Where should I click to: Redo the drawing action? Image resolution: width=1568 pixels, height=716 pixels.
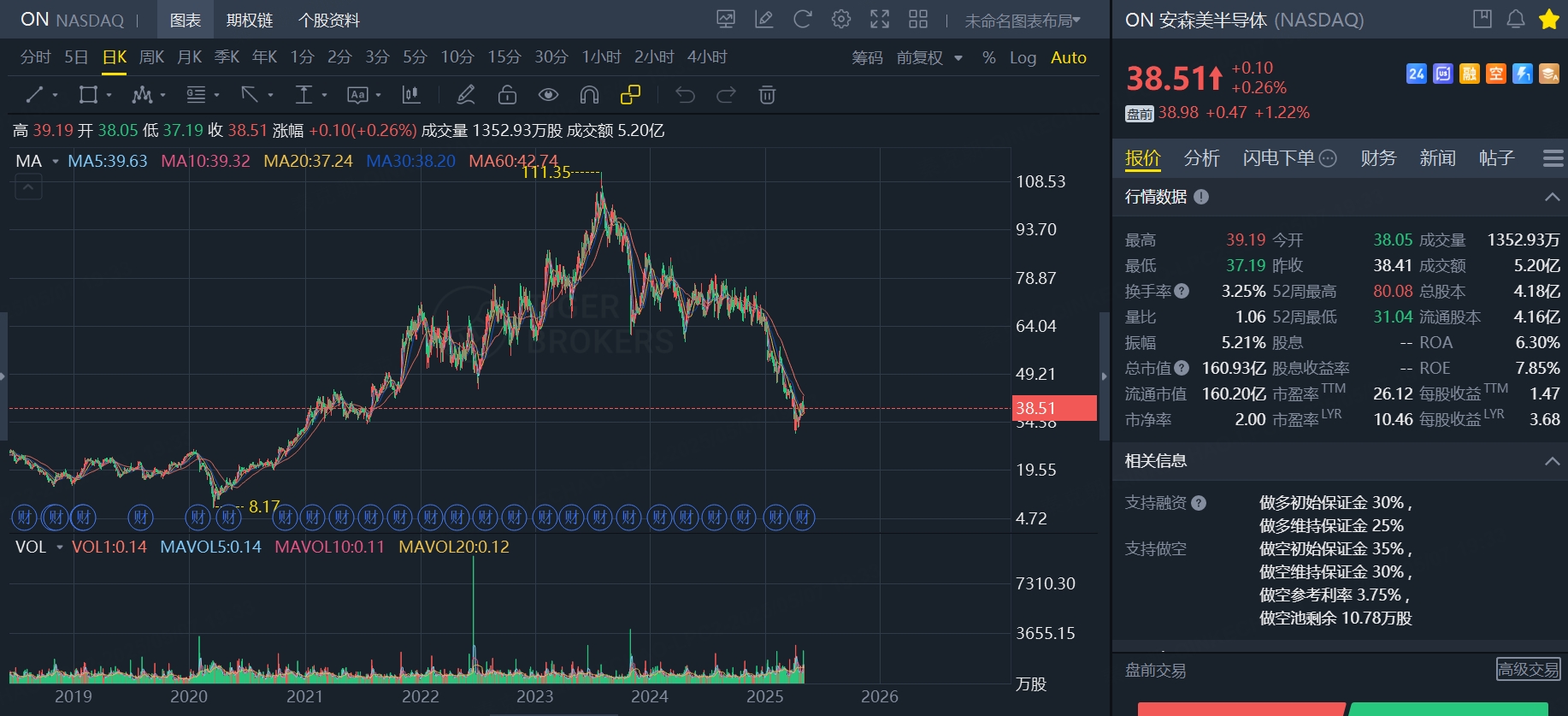click(726, 95)
